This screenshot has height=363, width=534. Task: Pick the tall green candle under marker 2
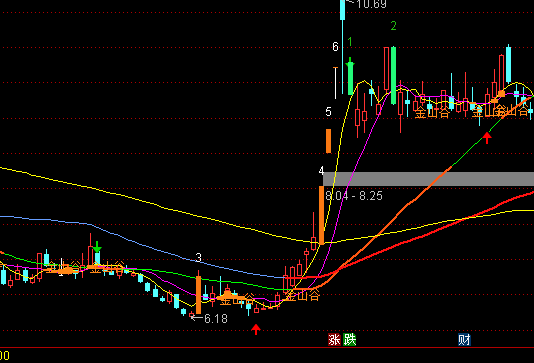[x=393, y=75]
